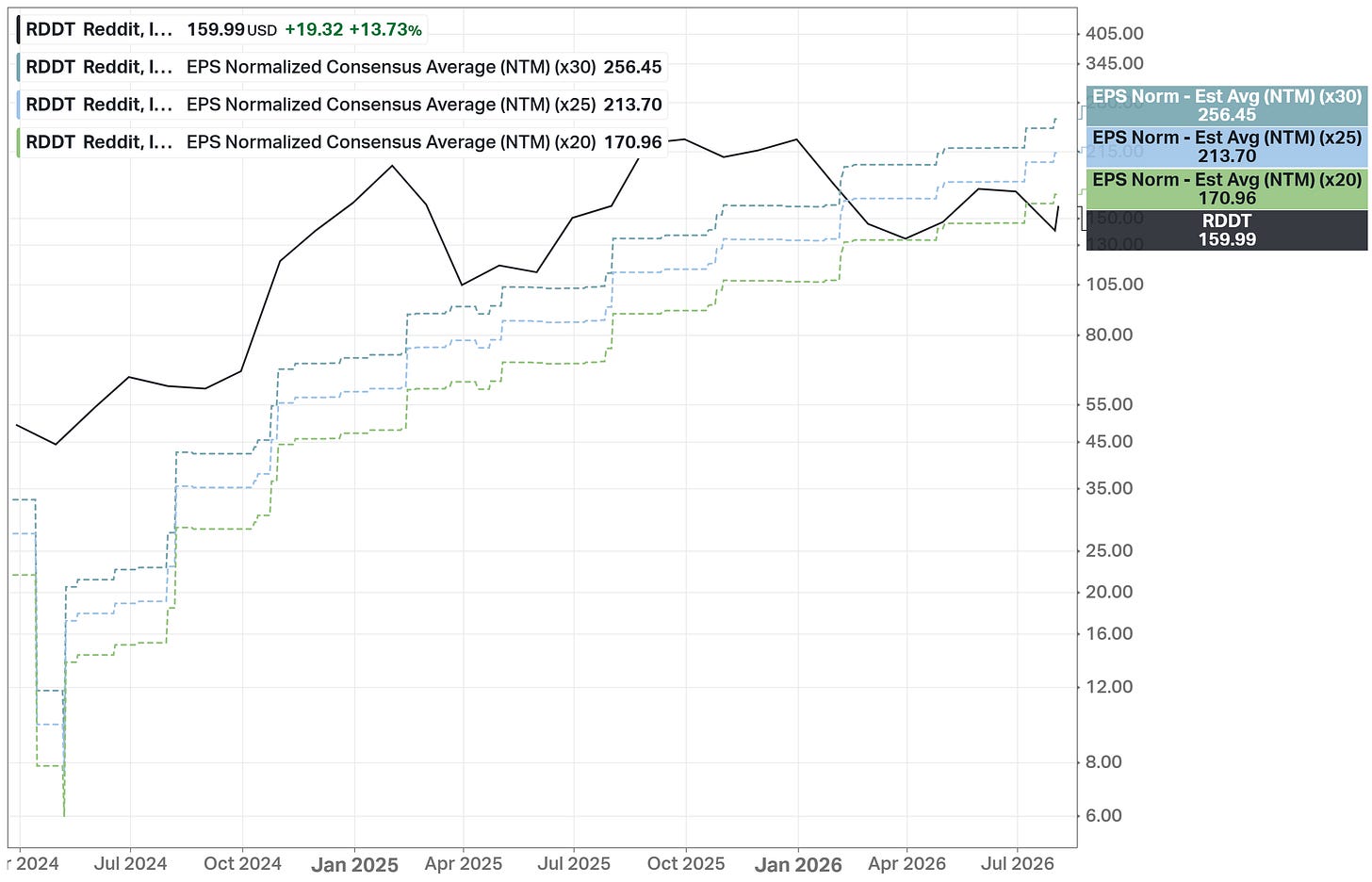
Task: Click the green EPS Norm (x20) 170.96 axis tag
Action: pyautogui.click(x=1227, y=188)
